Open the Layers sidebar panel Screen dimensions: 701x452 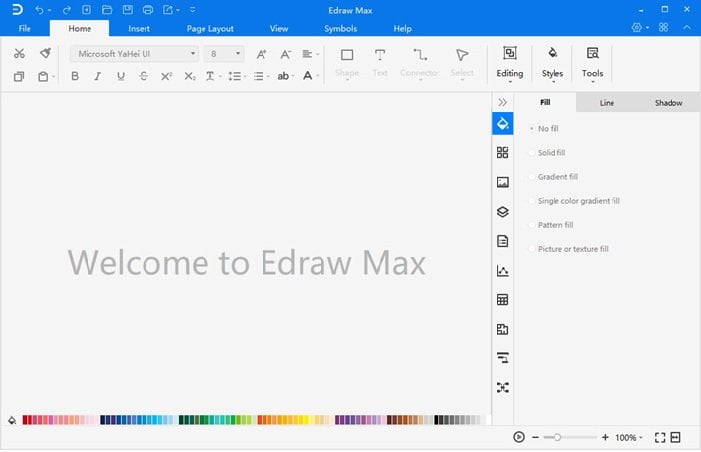coord(503,211)
